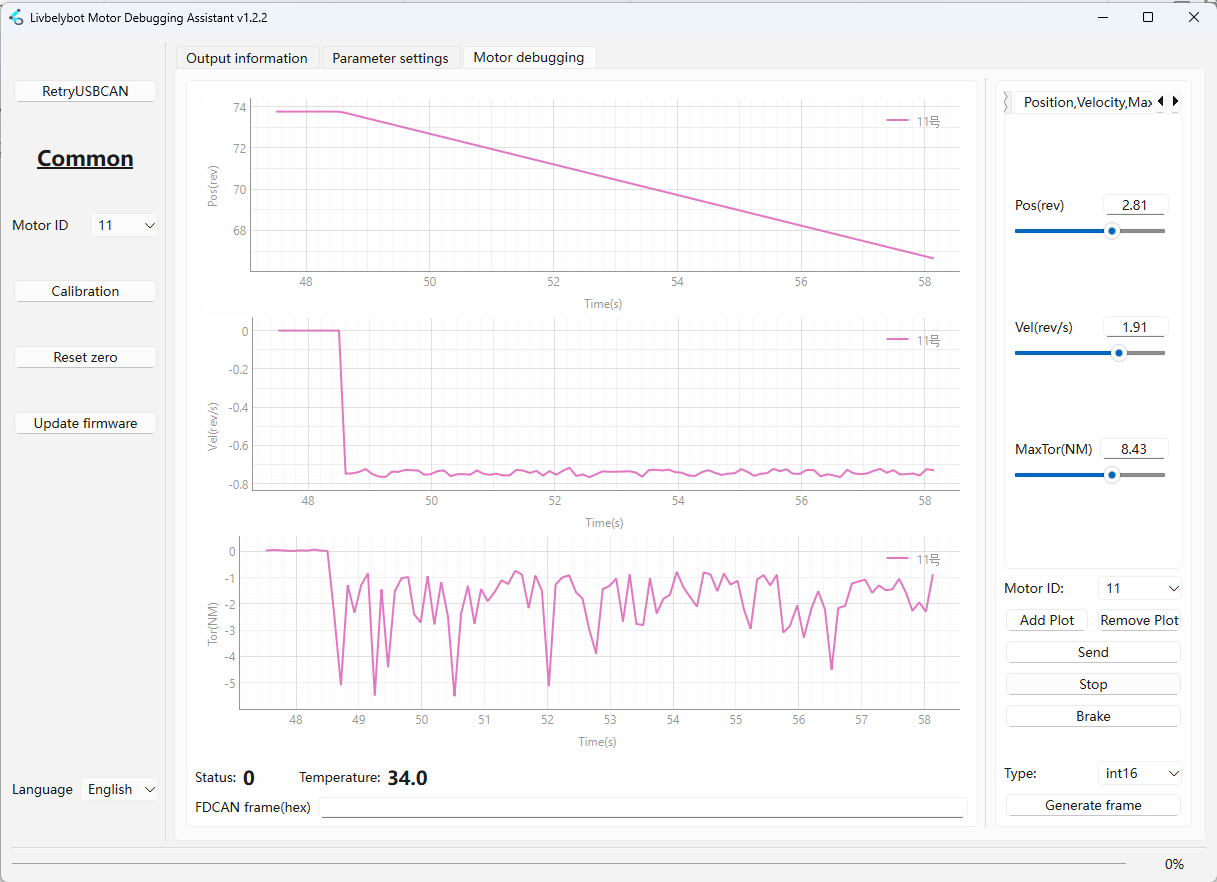Click the Reset zero button

tap(85, 357)
